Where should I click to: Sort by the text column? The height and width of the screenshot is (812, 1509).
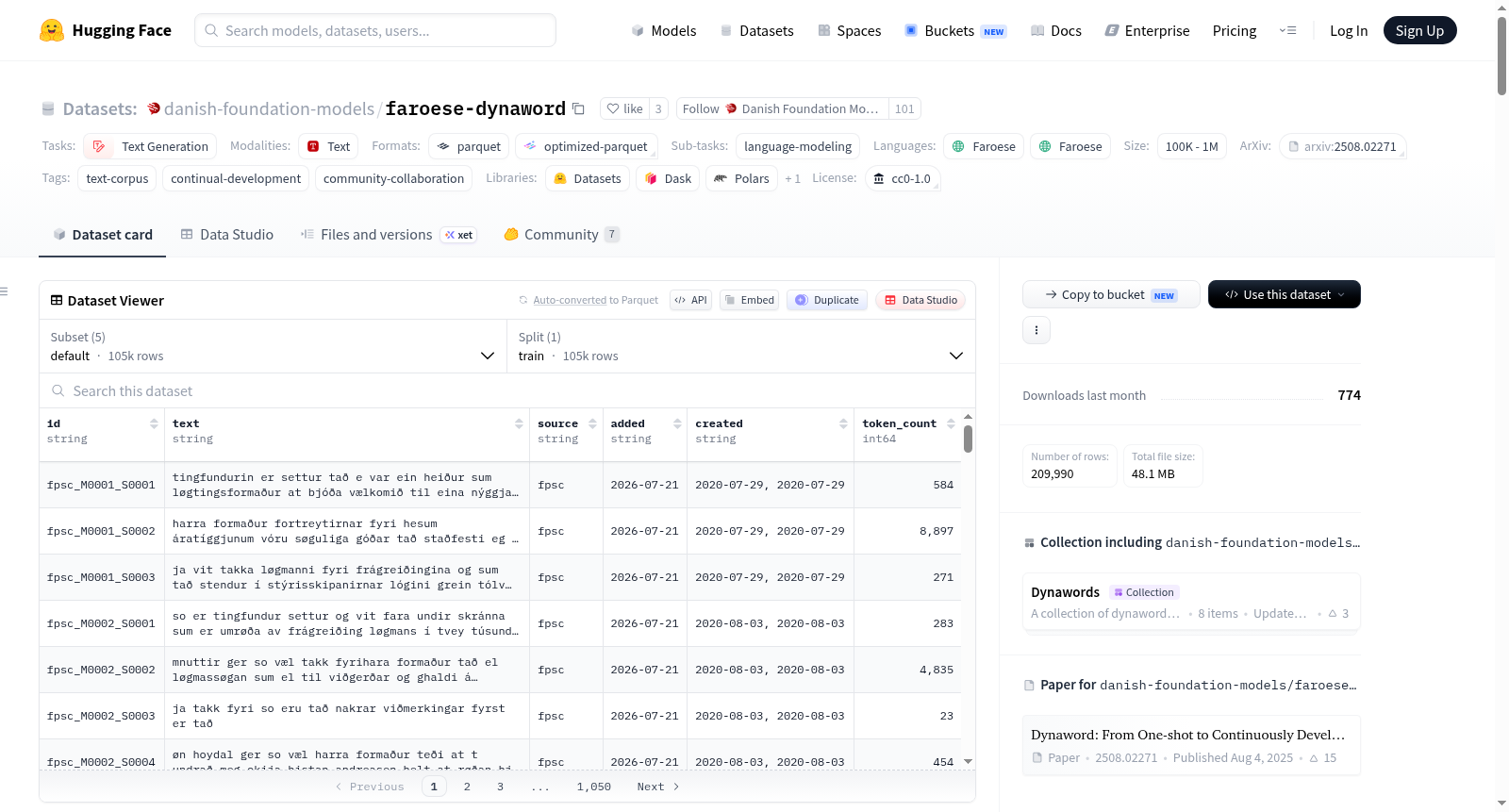(519, 423)
